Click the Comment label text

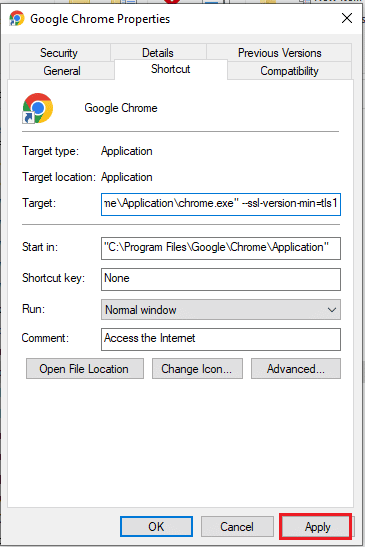45,338
